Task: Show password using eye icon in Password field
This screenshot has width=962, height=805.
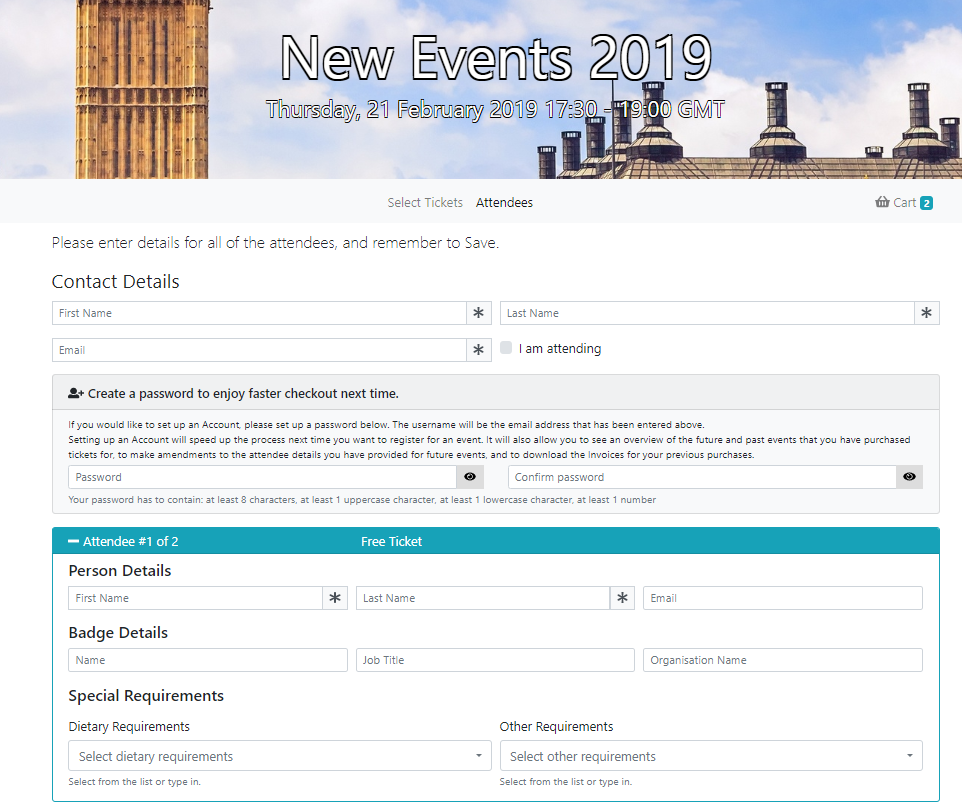Action: [x=470, y=477]
